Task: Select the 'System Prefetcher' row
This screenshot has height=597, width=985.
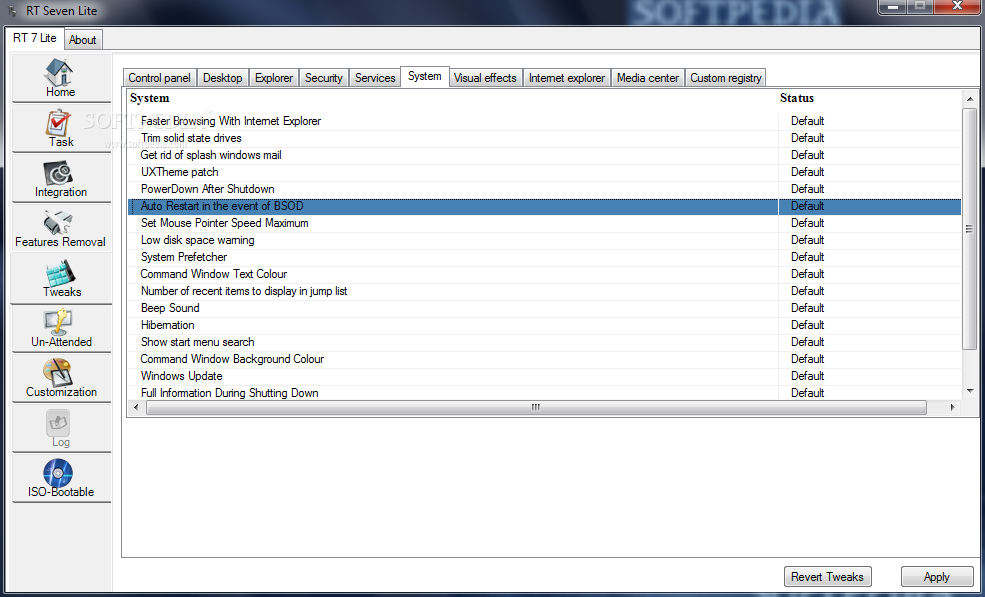Action: [545, 257]
